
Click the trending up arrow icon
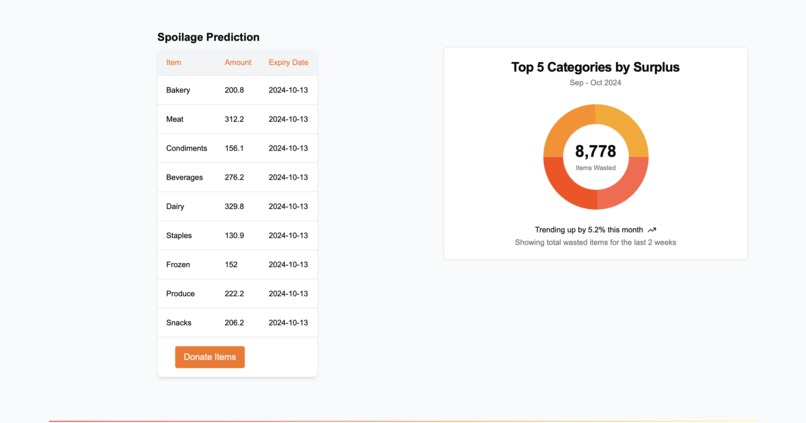click(x=652, y=230)
